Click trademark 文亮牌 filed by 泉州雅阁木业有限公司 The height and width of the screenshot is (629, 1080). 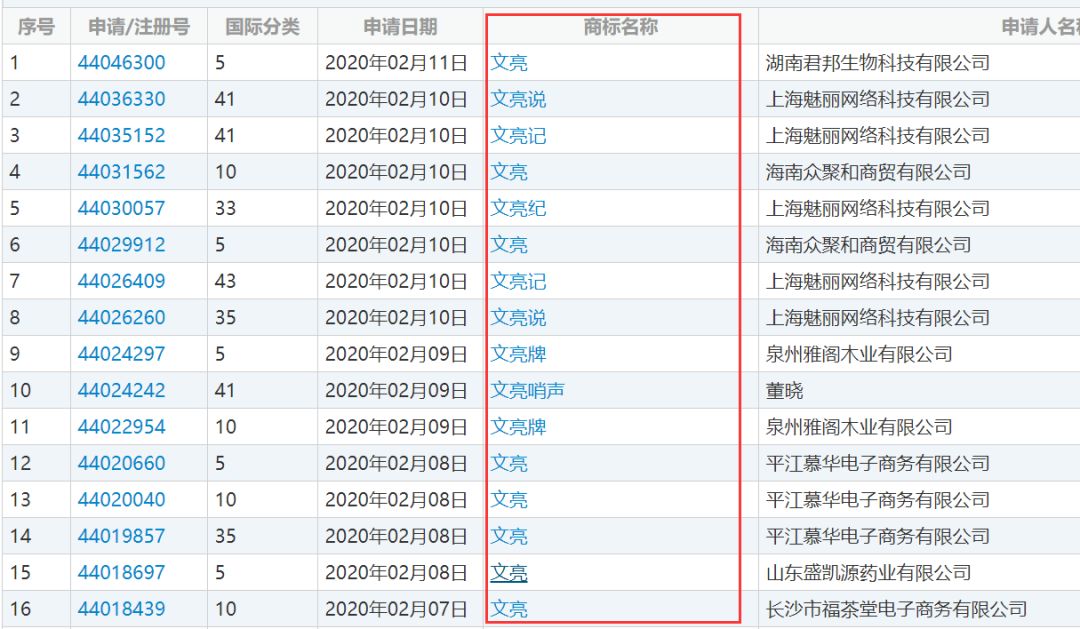[x=517, y=354]
